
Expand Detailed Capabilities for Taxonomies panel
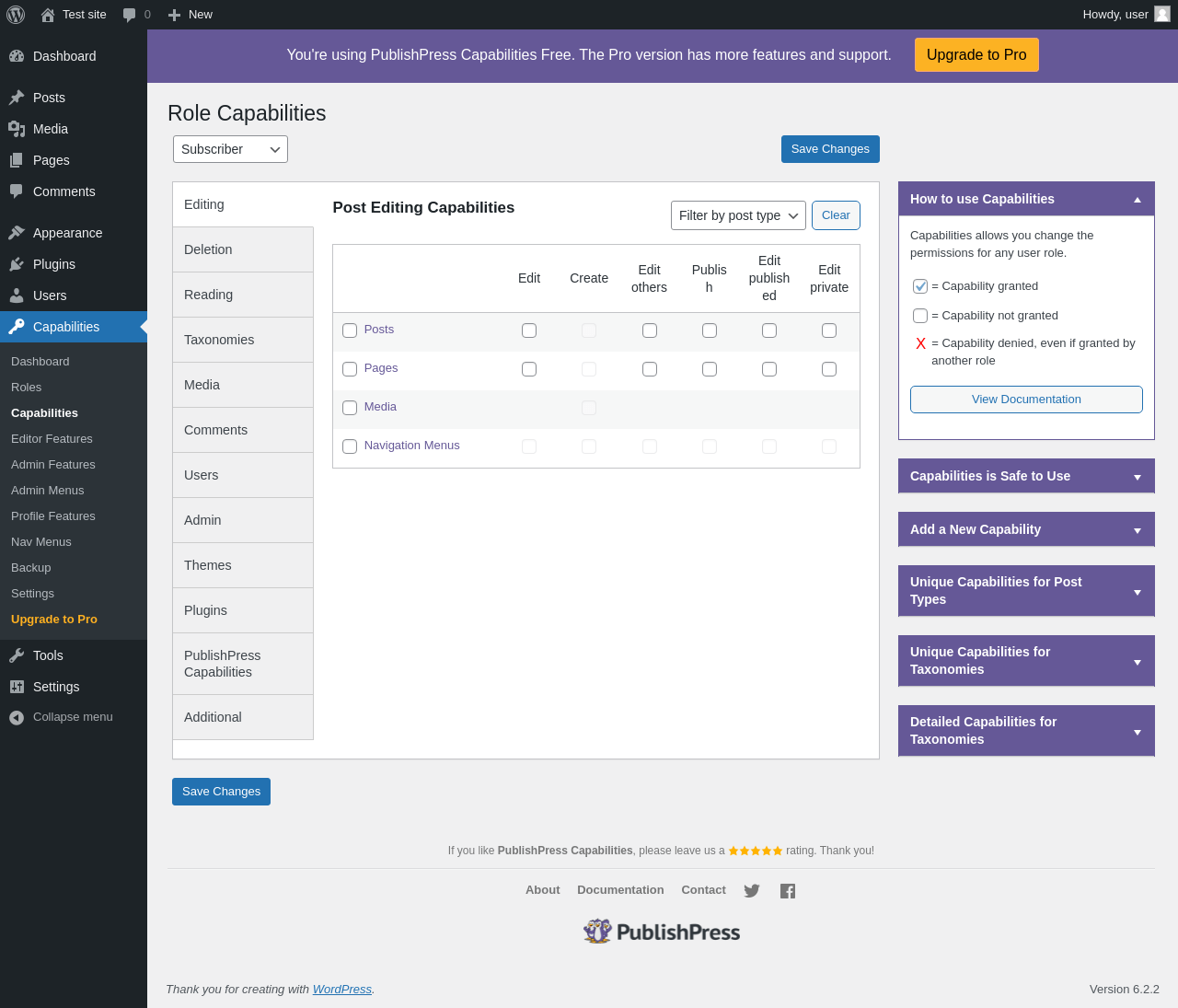click(x=1138, y=731)
